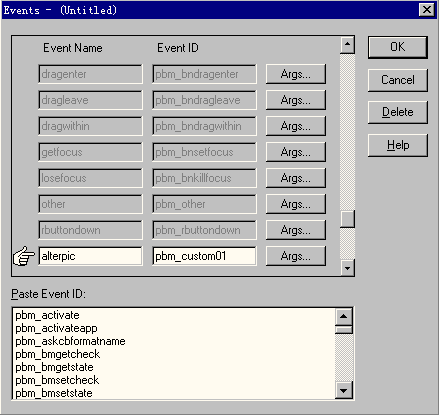Click the alterpic Event Name field

click(x=90, y=256)
